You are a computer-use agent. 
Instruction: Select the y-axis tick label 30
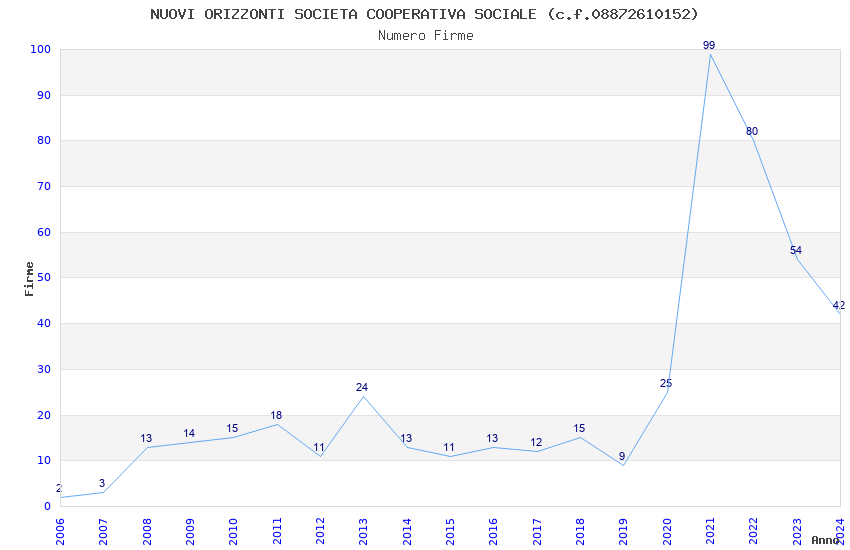pos(44,370)
